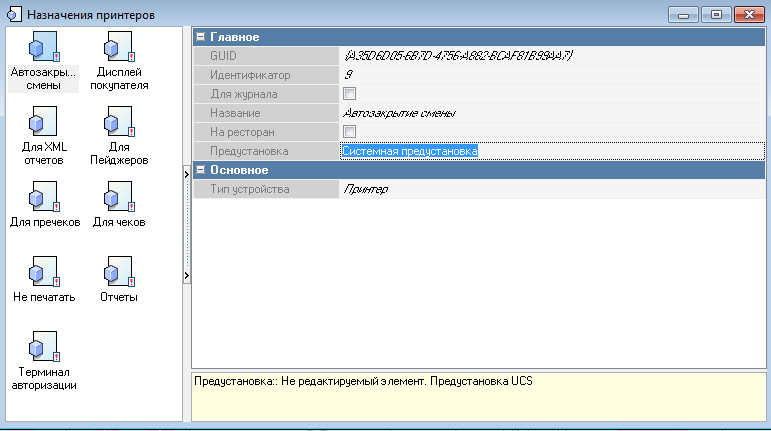Pick the Не печатать icon
Screen dimensions: 771x431
pyautogui.click(x=44, y=273)
